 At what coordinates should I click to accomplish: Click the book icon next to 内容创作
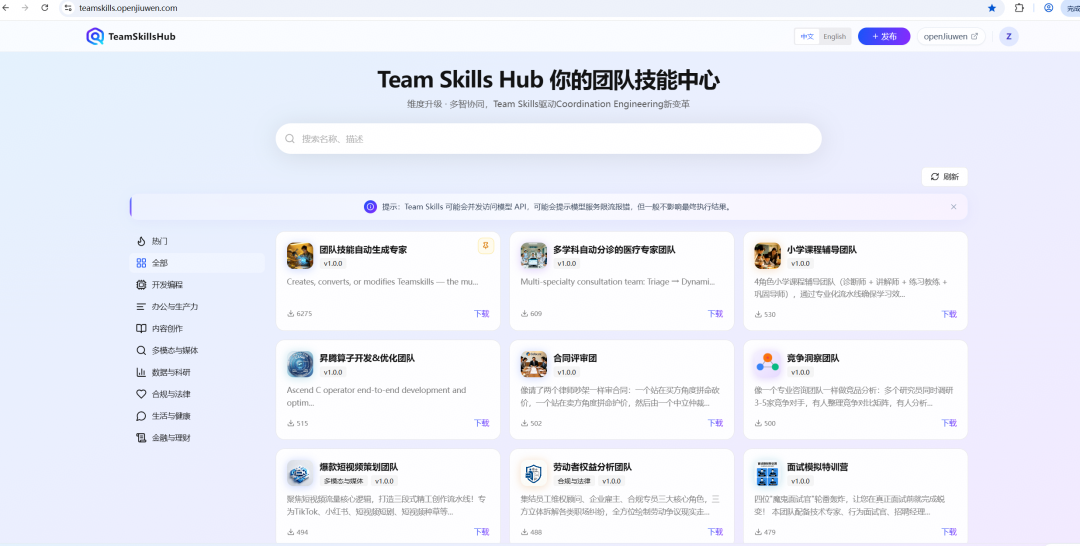pos(141,328)
